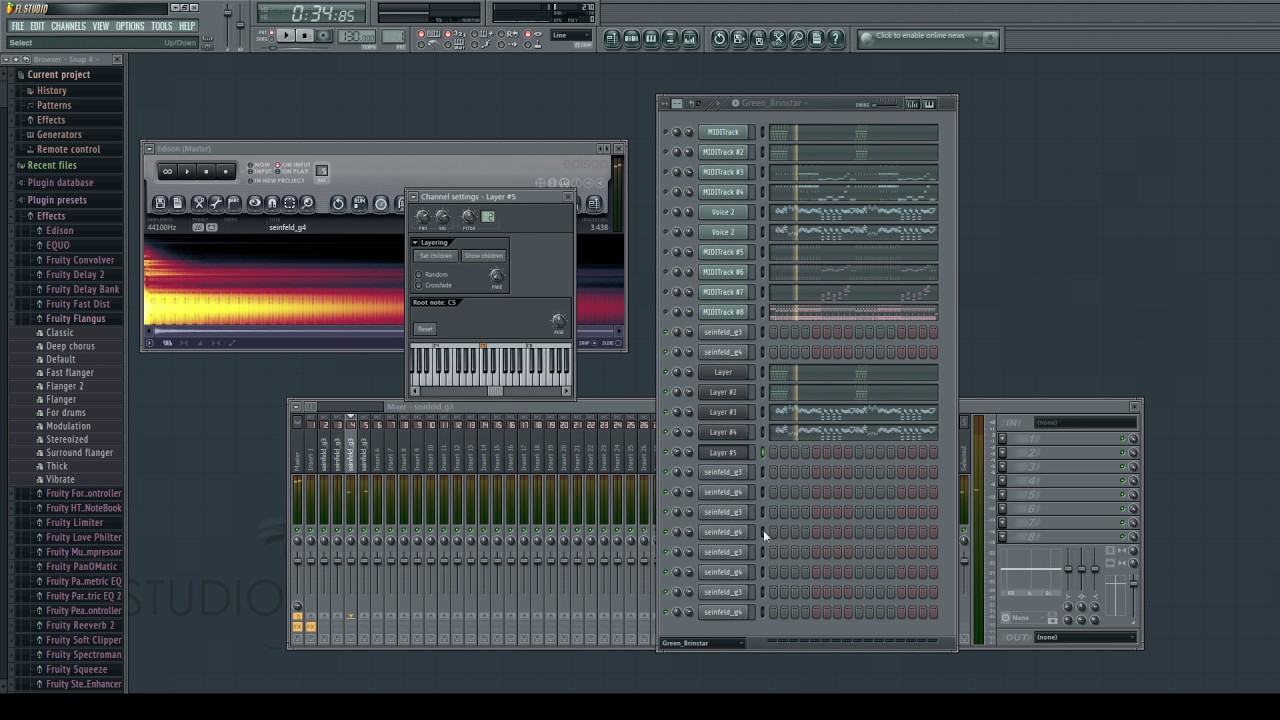Click the Edison loop transport button
This screenshot has height=720, width=1280.
(168, 171)
